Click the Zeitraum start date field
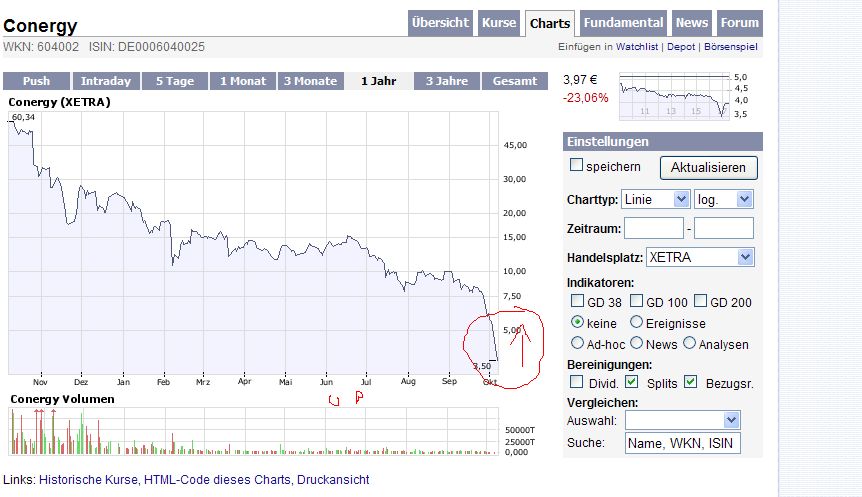The height and width of the screenshot is (497, 862). 653,229
